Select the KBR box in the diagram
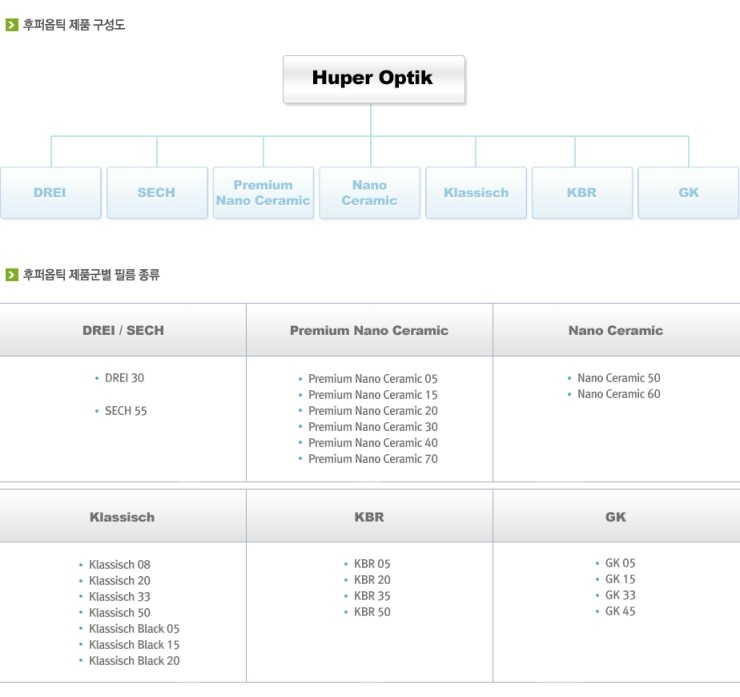This screenshot has height=697, width=740. pos(582,193)
